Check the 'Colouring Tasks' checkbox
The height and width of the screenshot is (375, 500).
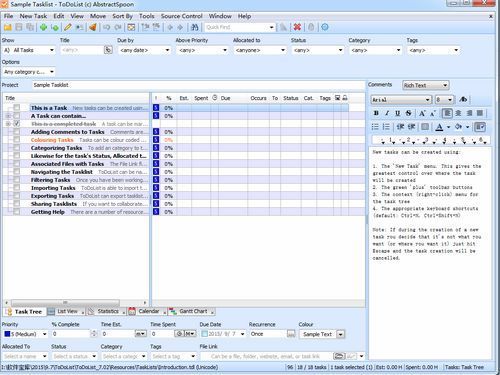[x=17, y=140]
